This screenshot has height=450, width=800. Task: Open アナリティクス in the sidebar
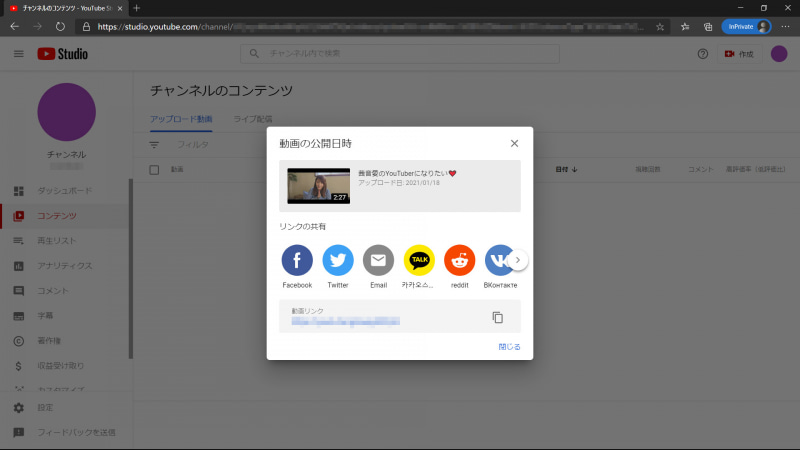[x=64, y=266]
